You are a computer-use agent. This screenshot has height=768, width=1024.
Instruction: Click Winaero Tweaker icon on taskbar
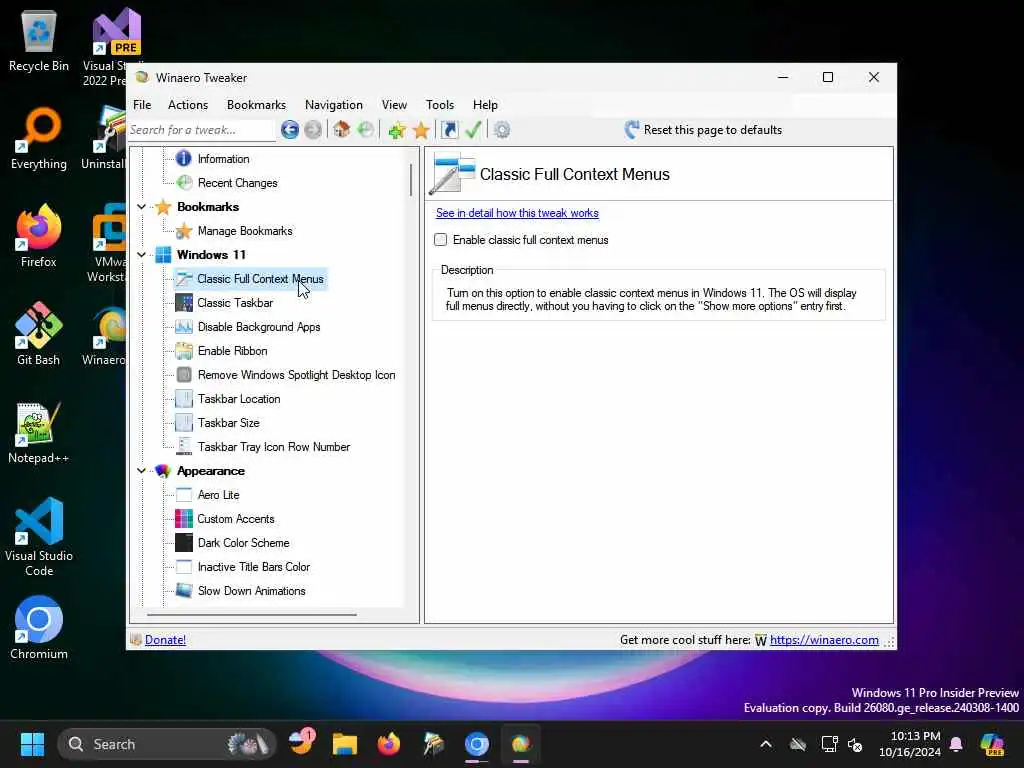coord(520,744)
